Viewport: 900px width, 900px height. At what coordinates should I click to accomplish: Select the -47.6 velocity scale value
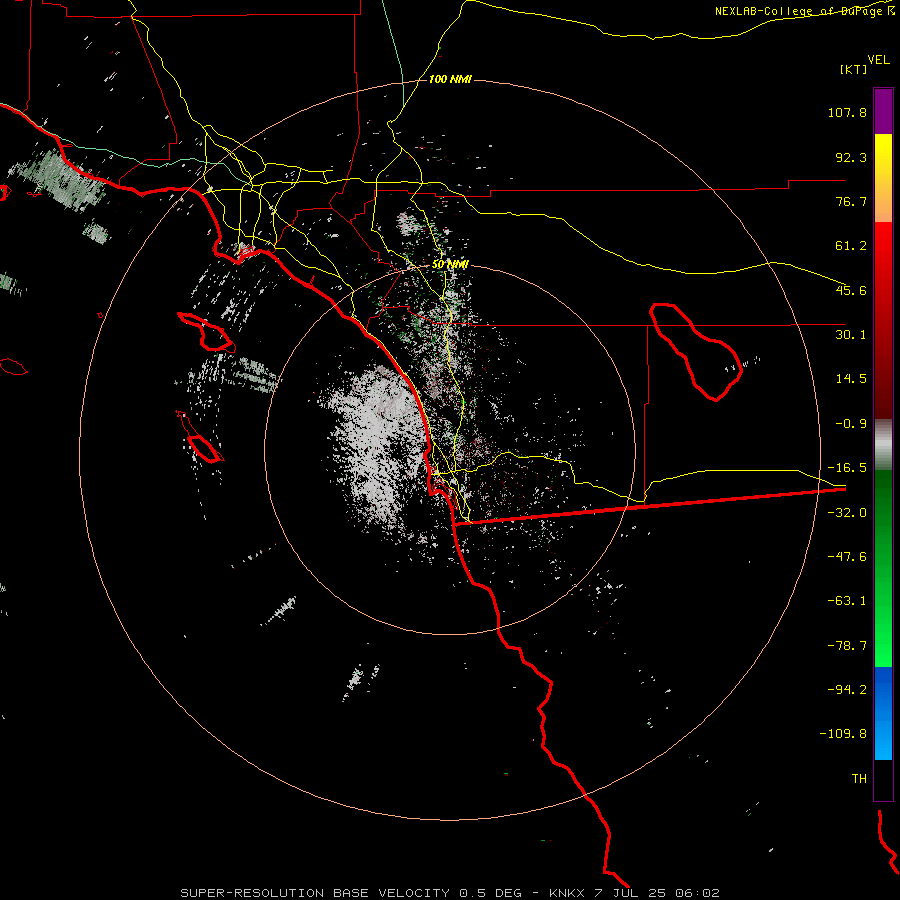(847, 557)
